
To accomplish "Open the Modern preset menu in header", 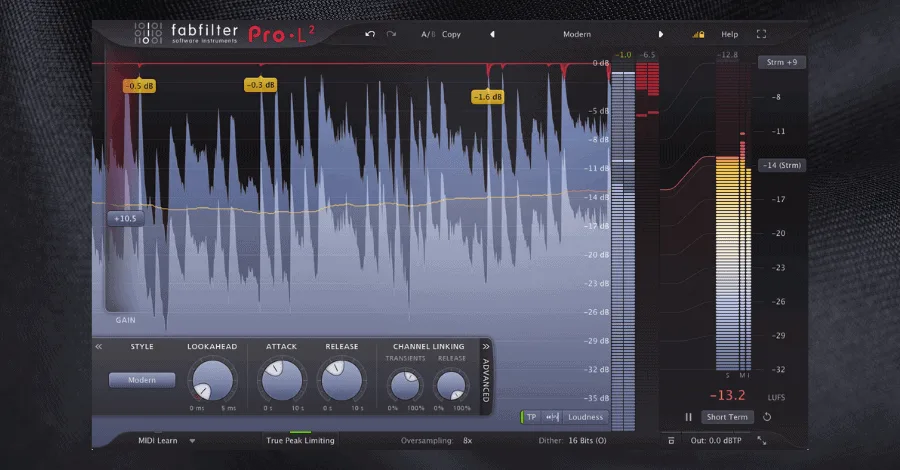I will [577, 34].
